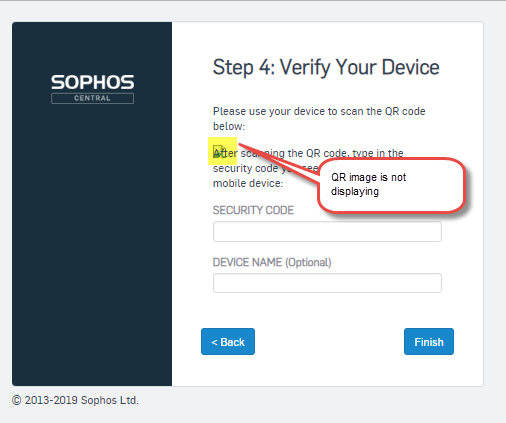The width and height of the screenshot is (506, 423).
Task: Click the SECURITY CODE field label
Action: (x=253, y=210)
